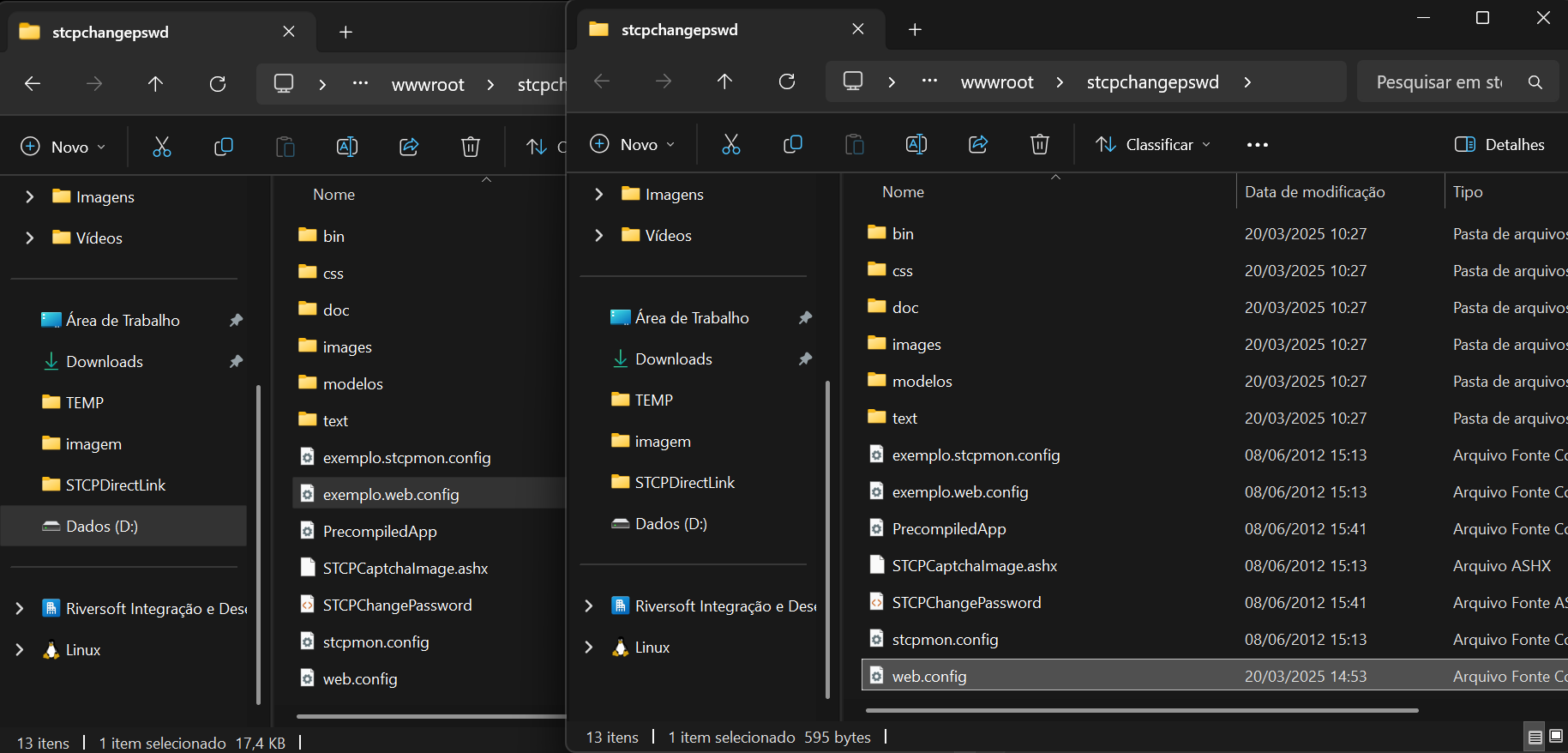This screenshot has width=1568, height=753.
Task: Close stcpchangepswd tab in left window
Action: (x=289, y=33)
